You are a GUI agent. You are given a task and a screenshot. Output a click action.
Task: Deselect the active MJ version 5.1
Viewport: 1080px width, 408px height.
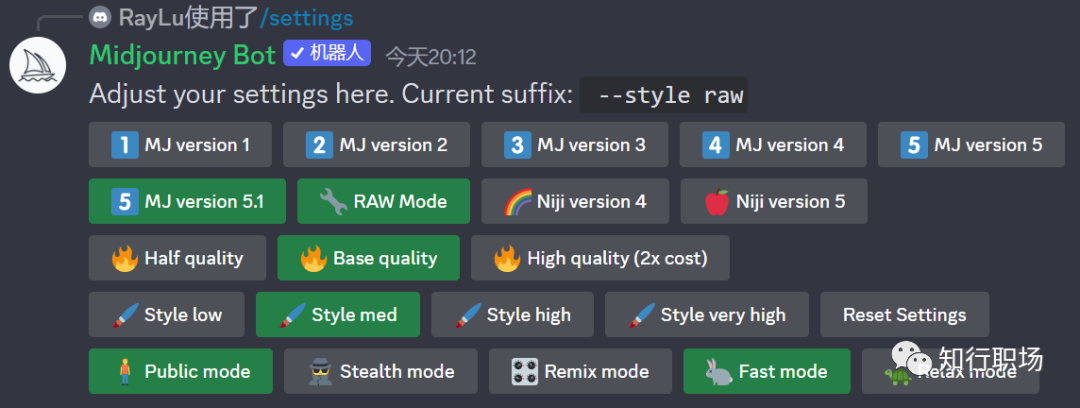[x=187, y=201]
